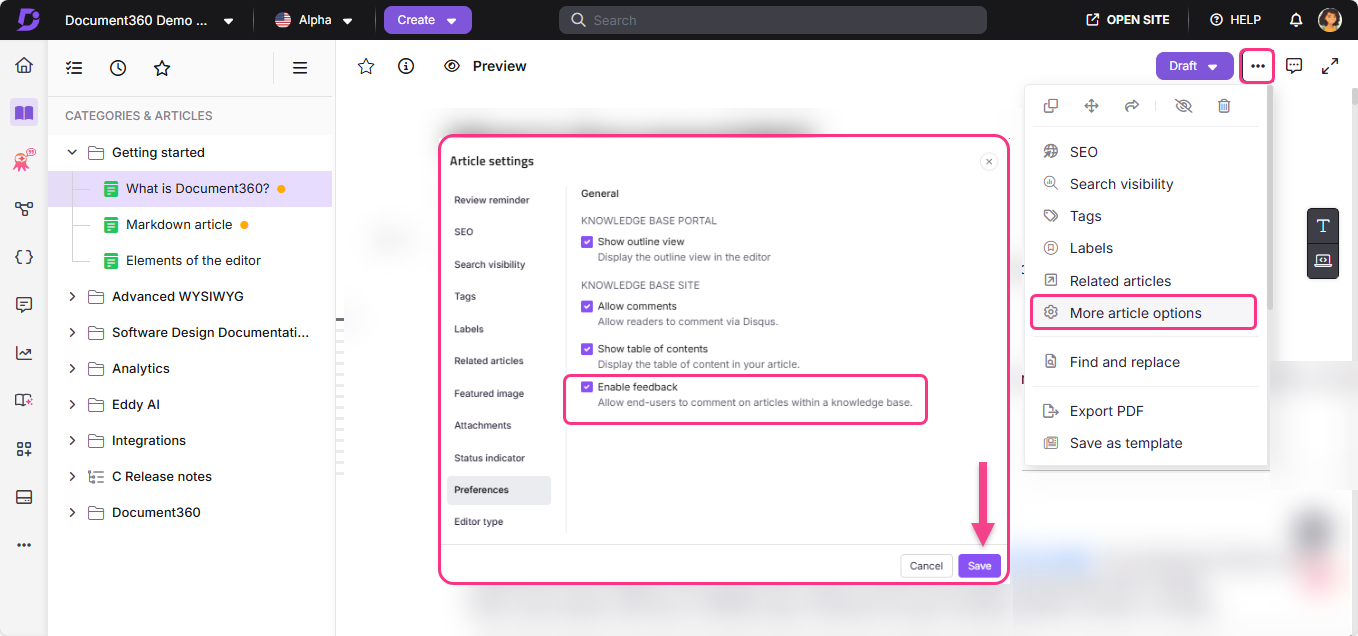Duplicate the article using the copy icon
1358x636 pixels.
(1051, 105)
